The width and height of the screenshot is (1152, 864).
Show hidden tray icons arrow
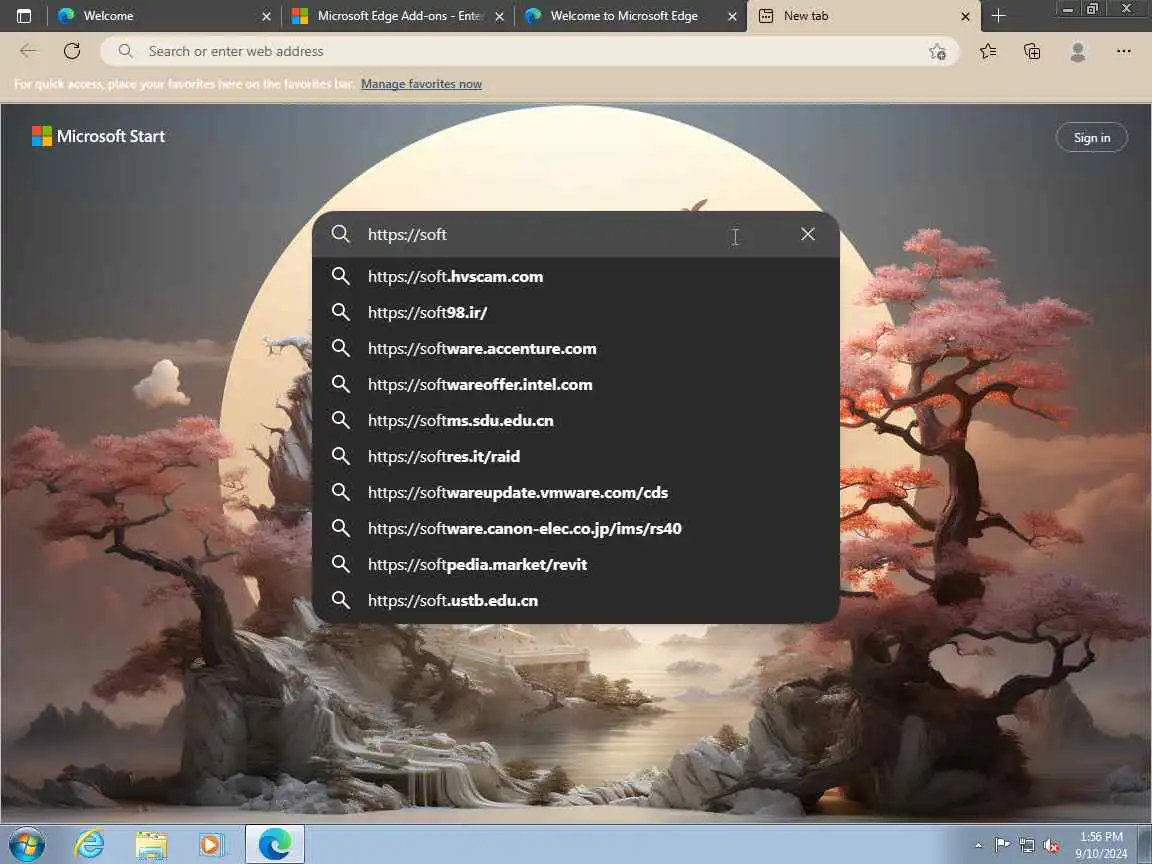click(x=978, y=846)
